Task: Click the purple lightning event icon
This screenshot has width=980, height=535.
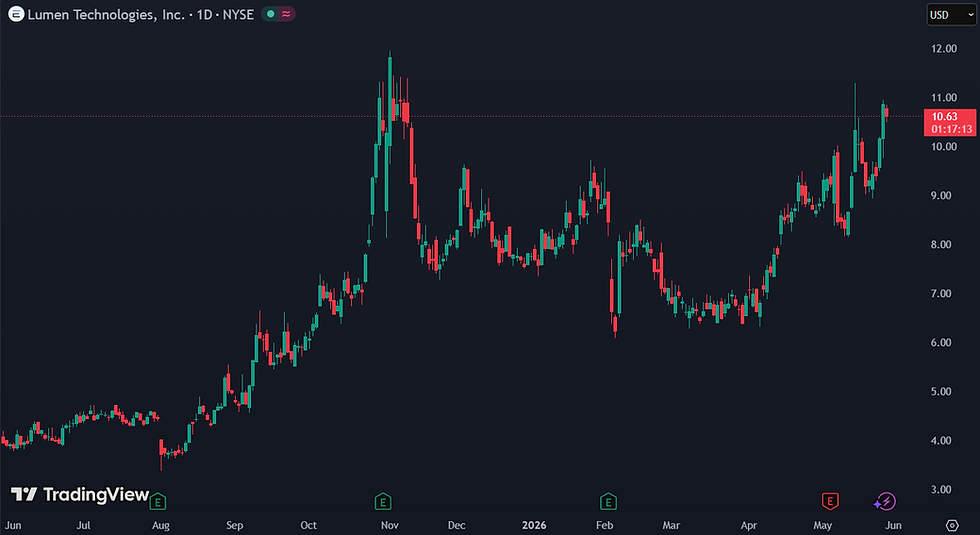Action: coord(884,501)
